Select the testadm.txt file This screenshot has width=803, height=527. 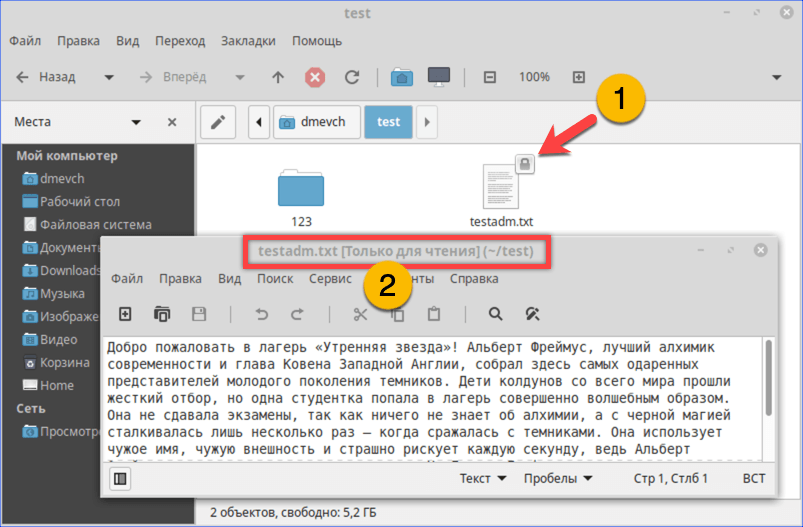click(502, 194)
